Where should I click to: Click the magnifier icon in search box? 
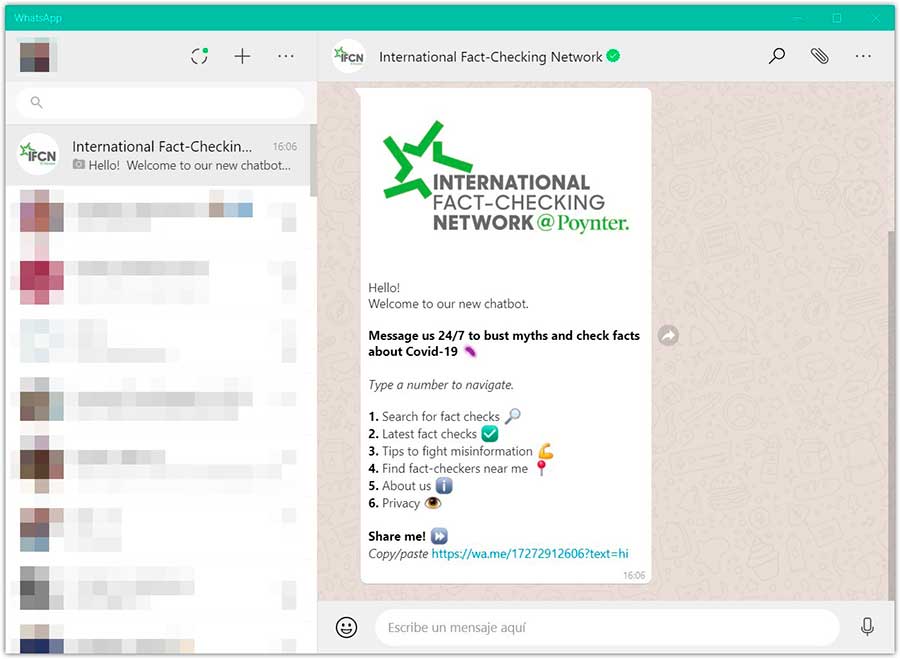(36, 102)
